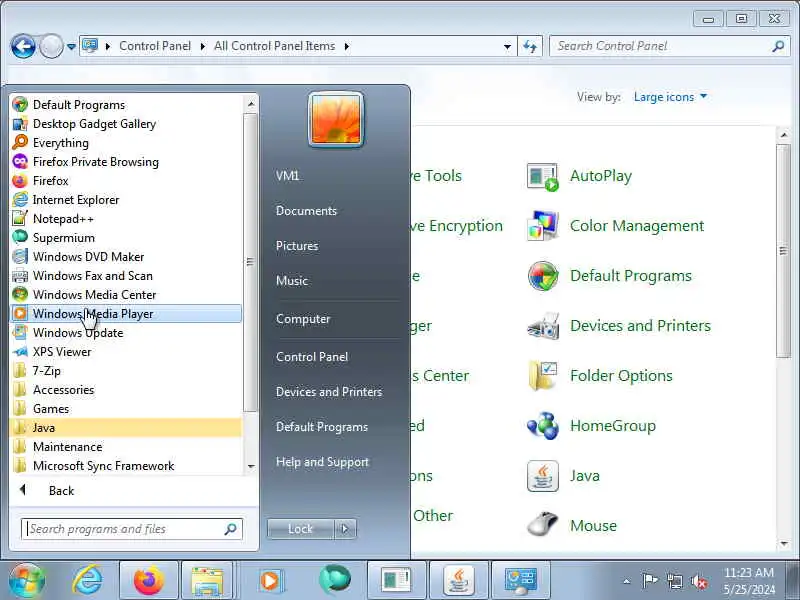Open Pictures from Start menu
800x600 pixels.
297,246
